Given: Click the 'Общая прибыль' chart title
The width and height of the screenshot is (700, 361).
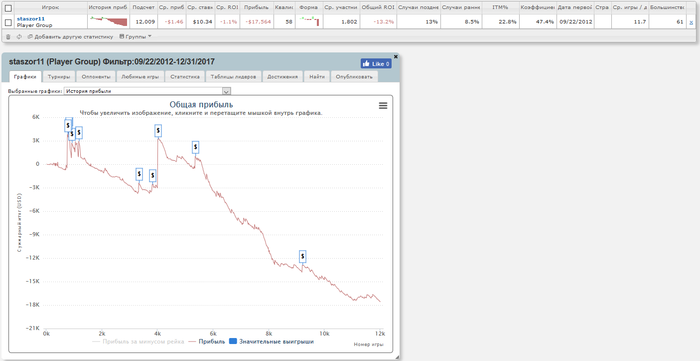Looking at the screenshot, I should click(x=201, y=105).
